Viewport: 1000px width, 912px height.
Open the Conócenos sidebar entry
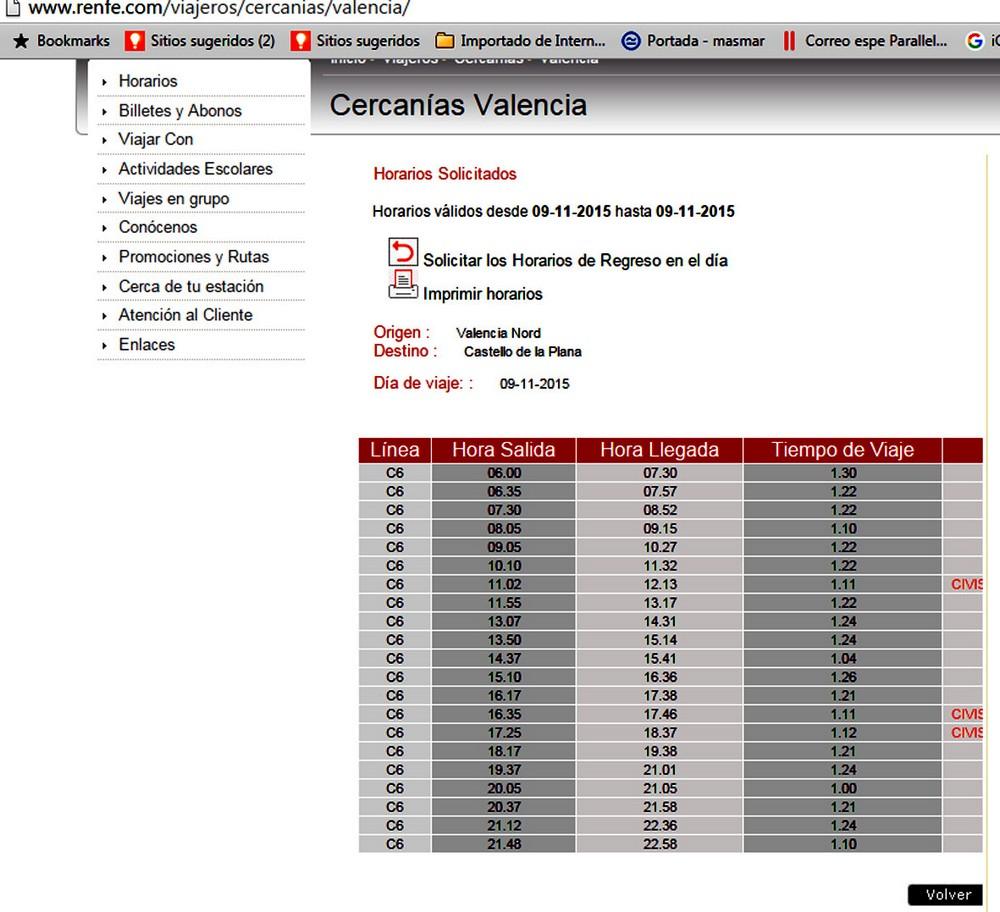pyautogui.click(x=158, y=227)
